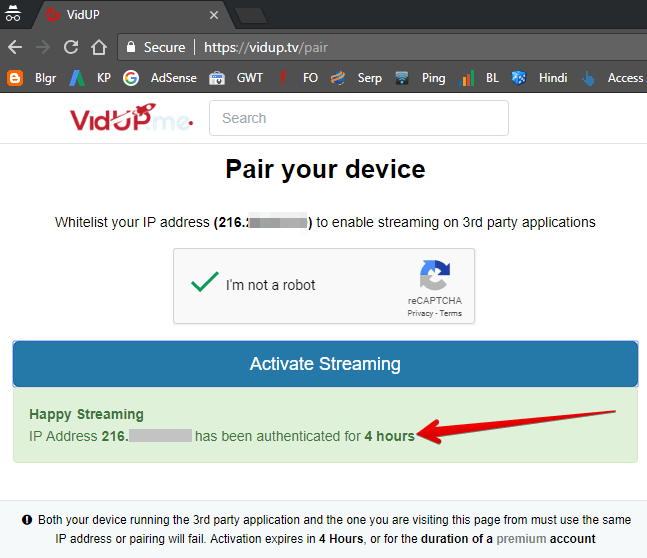Click the browser back arrow
The height and width of the screenshot is (558, 647).
coord(15,47)
